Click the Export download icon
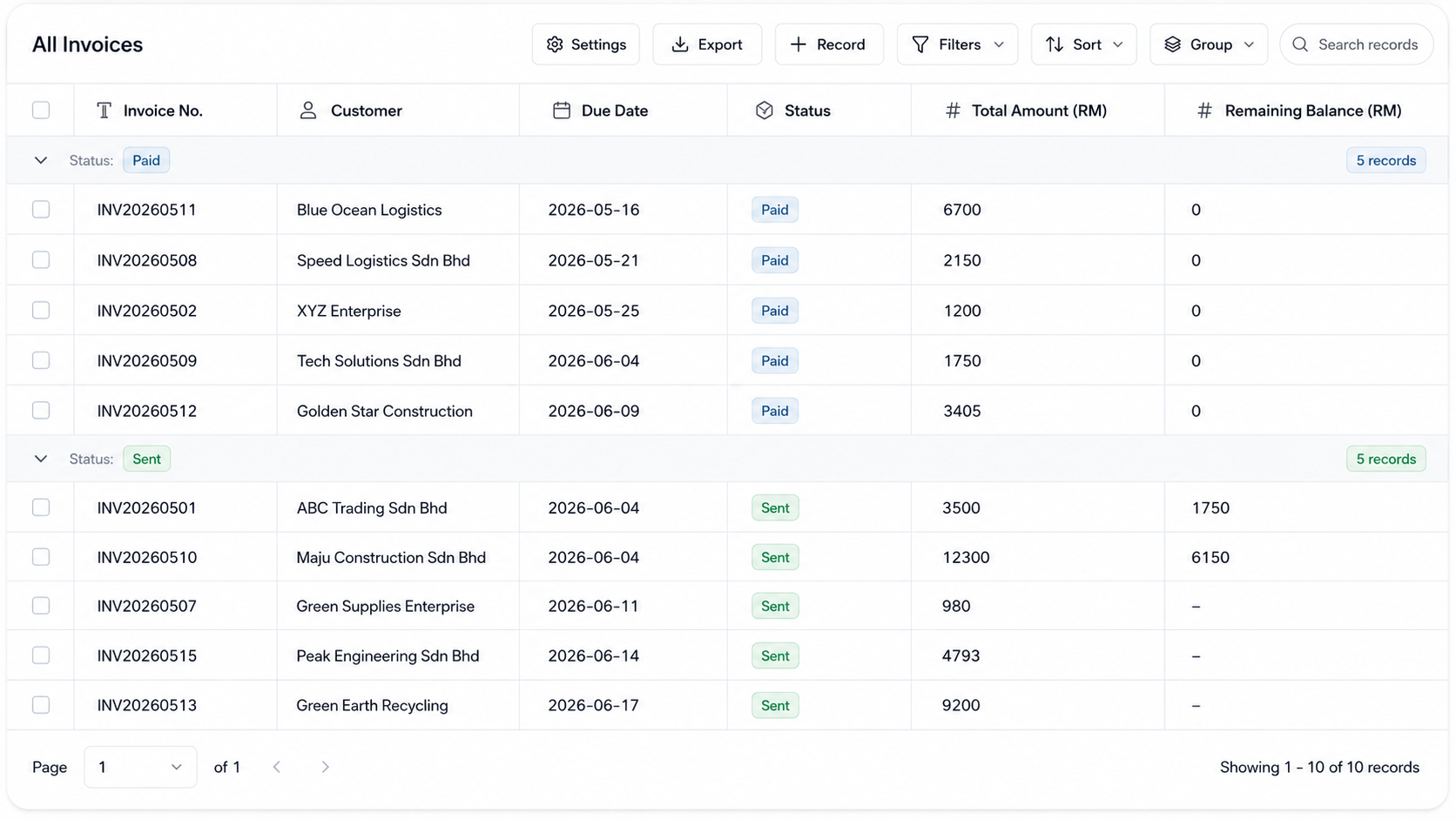This screenshot has height=819, width=1456. [x=680, y=44]
